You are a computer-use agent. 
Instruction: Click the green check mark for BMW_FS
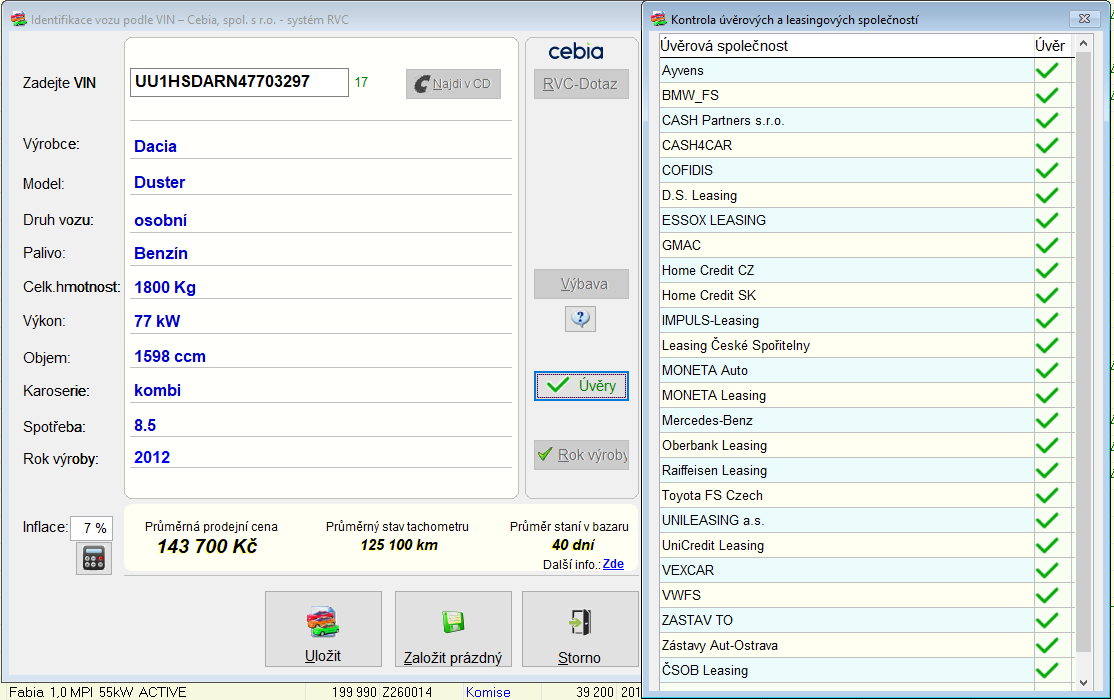click(1047, 95)
